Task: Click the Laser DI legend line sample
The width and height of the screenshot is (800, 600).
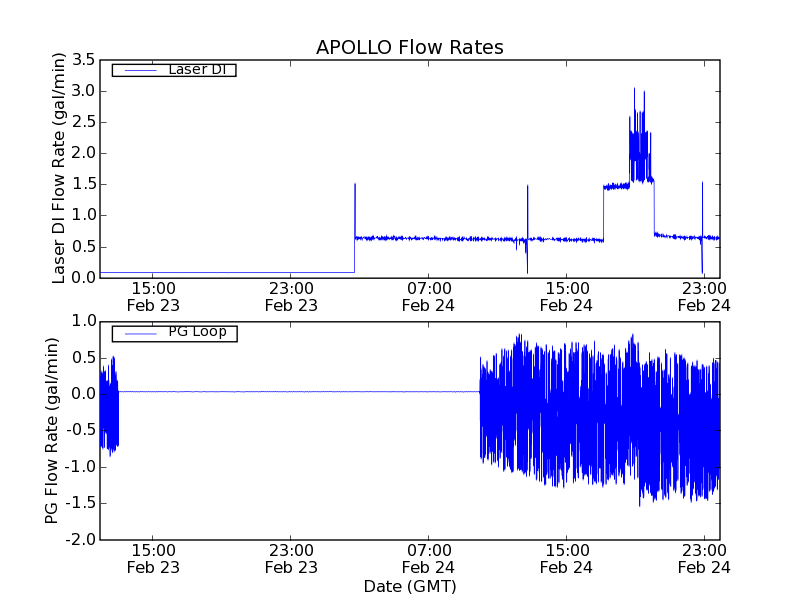Action: tap(141, 70)
